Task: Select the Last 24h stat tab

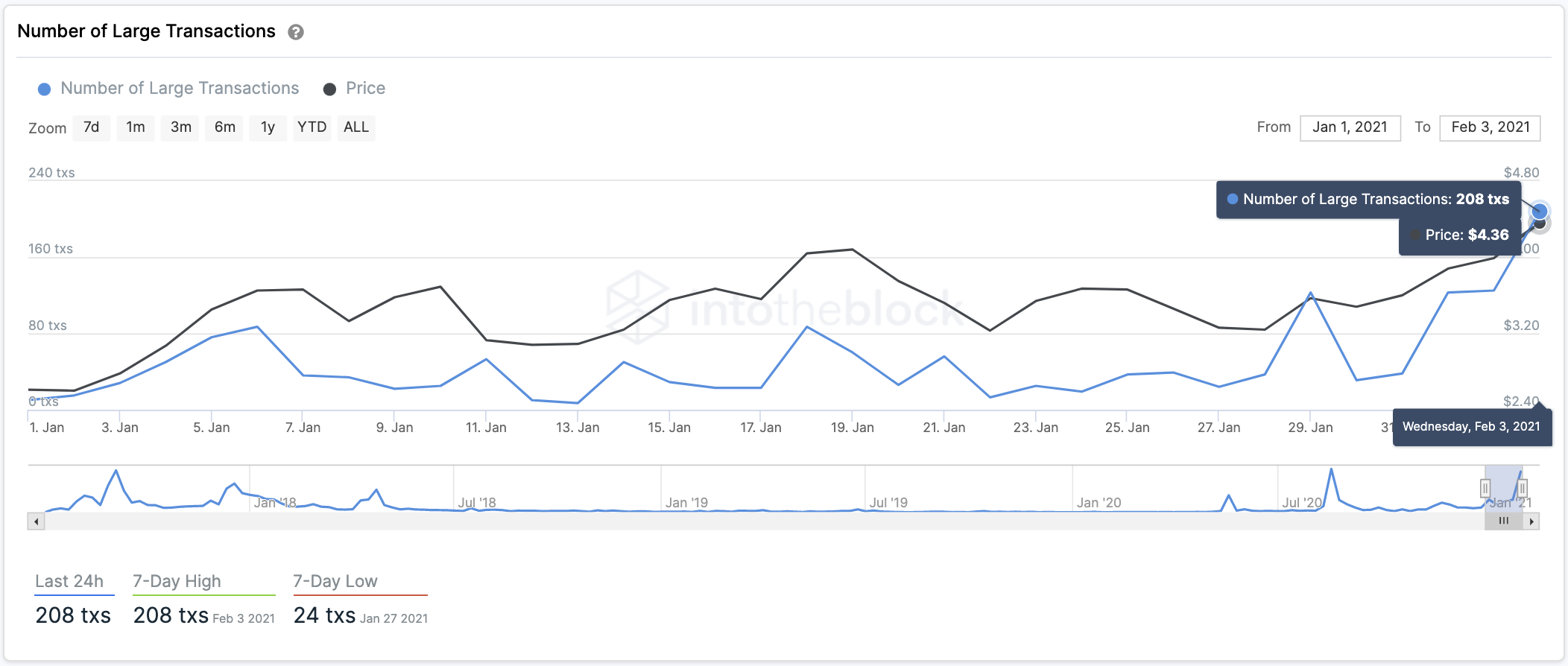Action: coord(69,582)
